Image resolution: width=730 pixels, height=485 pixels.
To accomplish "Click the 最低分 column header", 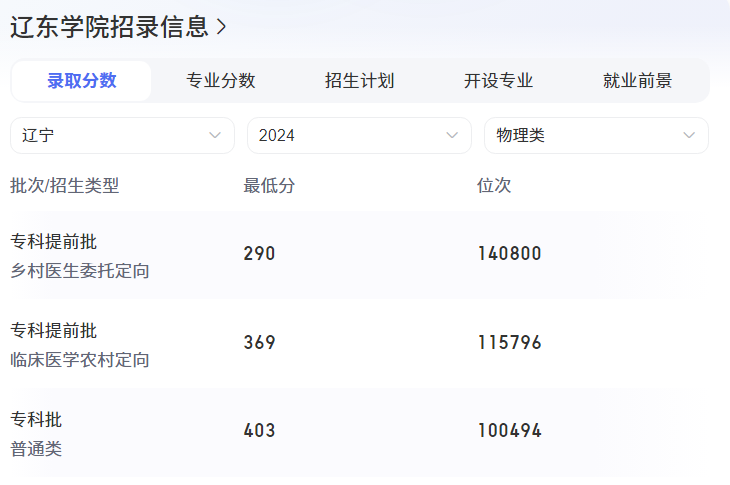I will (269, 185).
